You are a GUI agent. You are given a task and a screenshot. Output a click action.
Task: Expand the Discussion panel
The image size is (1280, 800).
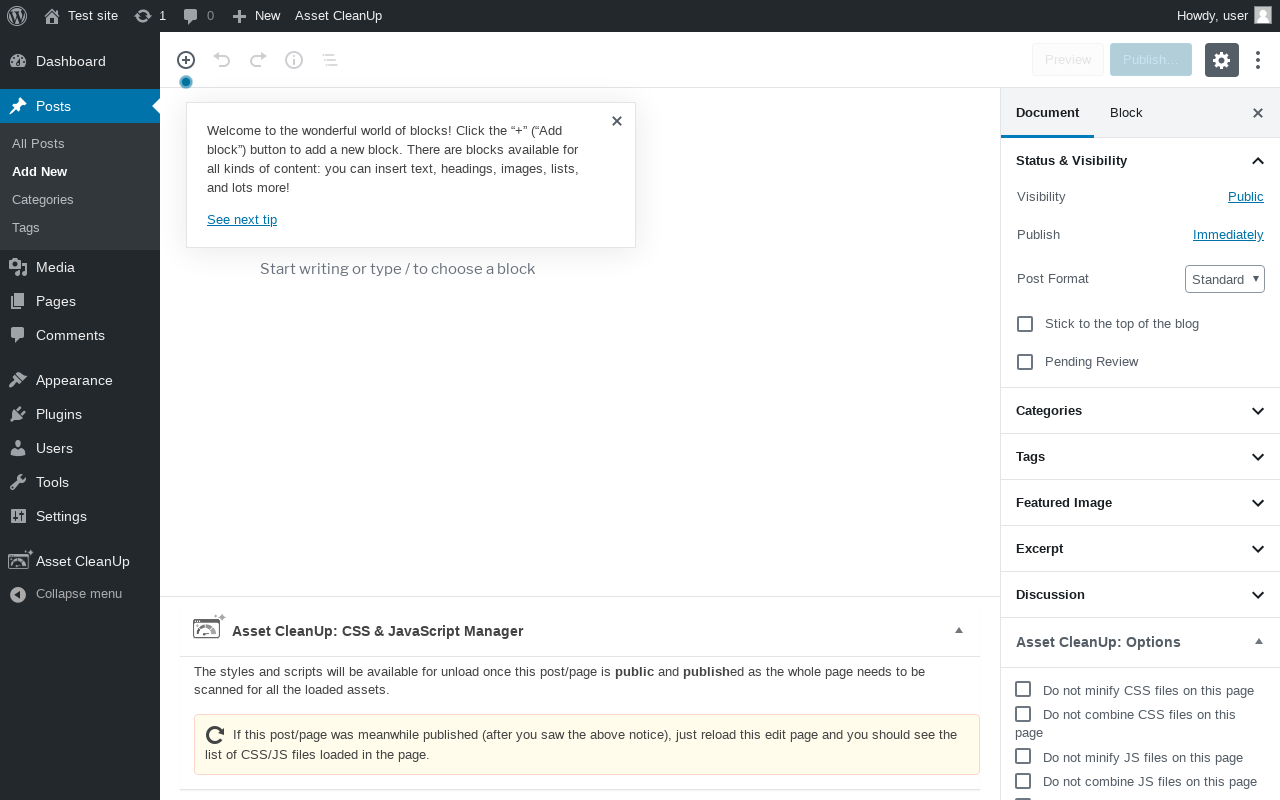[x=1140, y=595]
